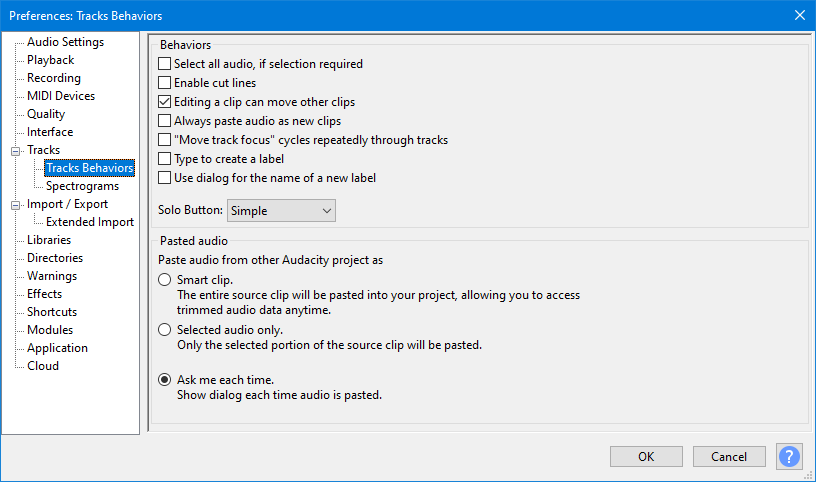Collapse the Tracks tree node
The height and width of the screenshot is (482, 816).
16,151
